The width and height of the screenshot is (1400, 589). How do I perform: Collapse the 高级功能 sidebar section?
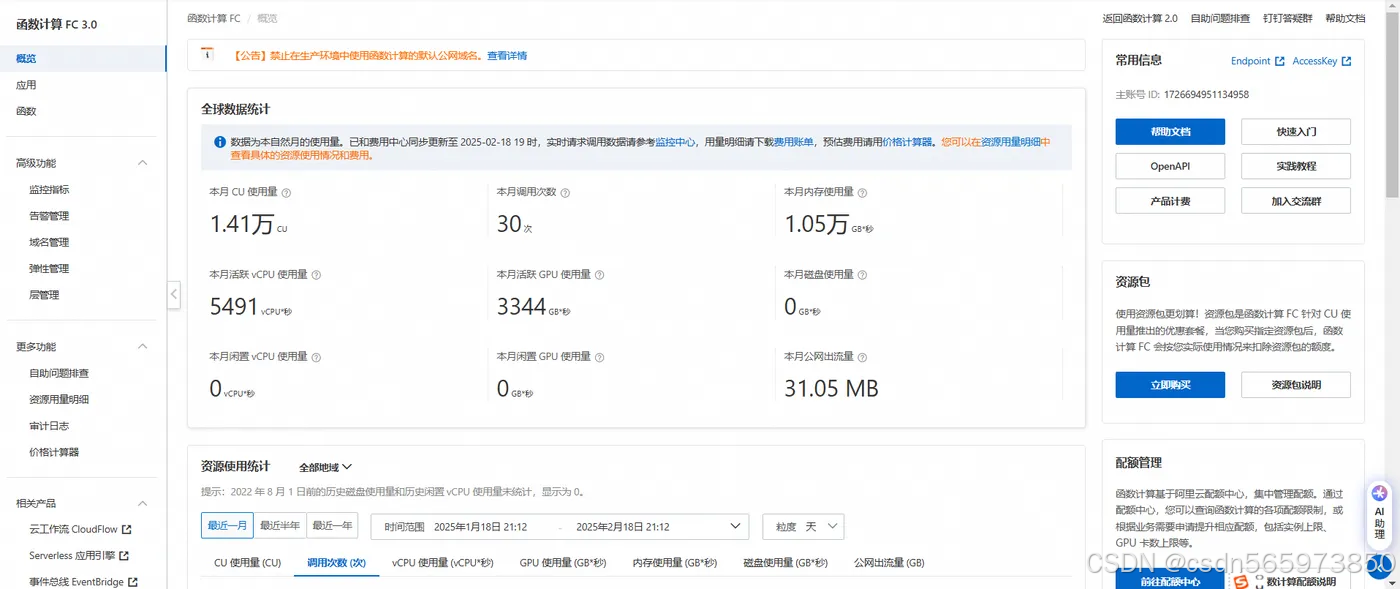click(x=142, y=161)
